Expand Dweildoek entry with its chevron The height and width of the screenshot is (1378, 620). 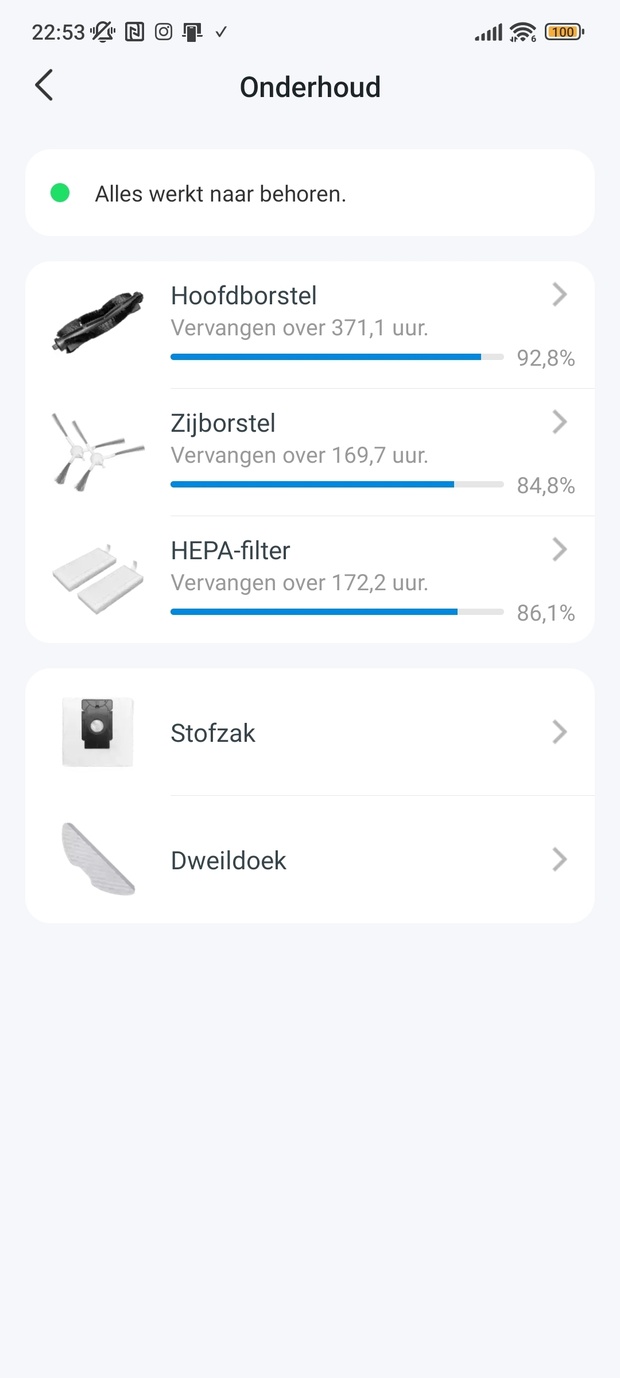pyautogui.click(x=560, y=859)
